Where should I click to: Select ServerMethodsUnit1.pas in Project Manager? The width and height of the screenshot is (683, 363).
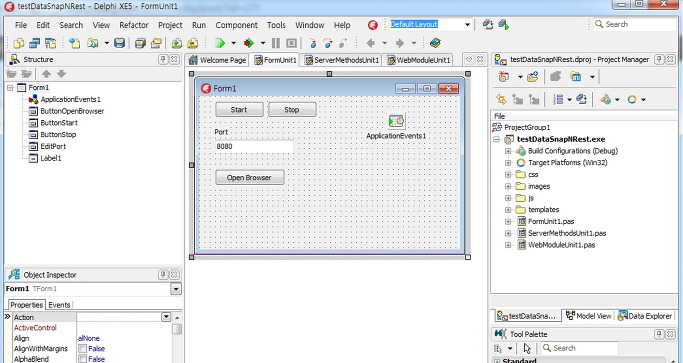(567, 233)
